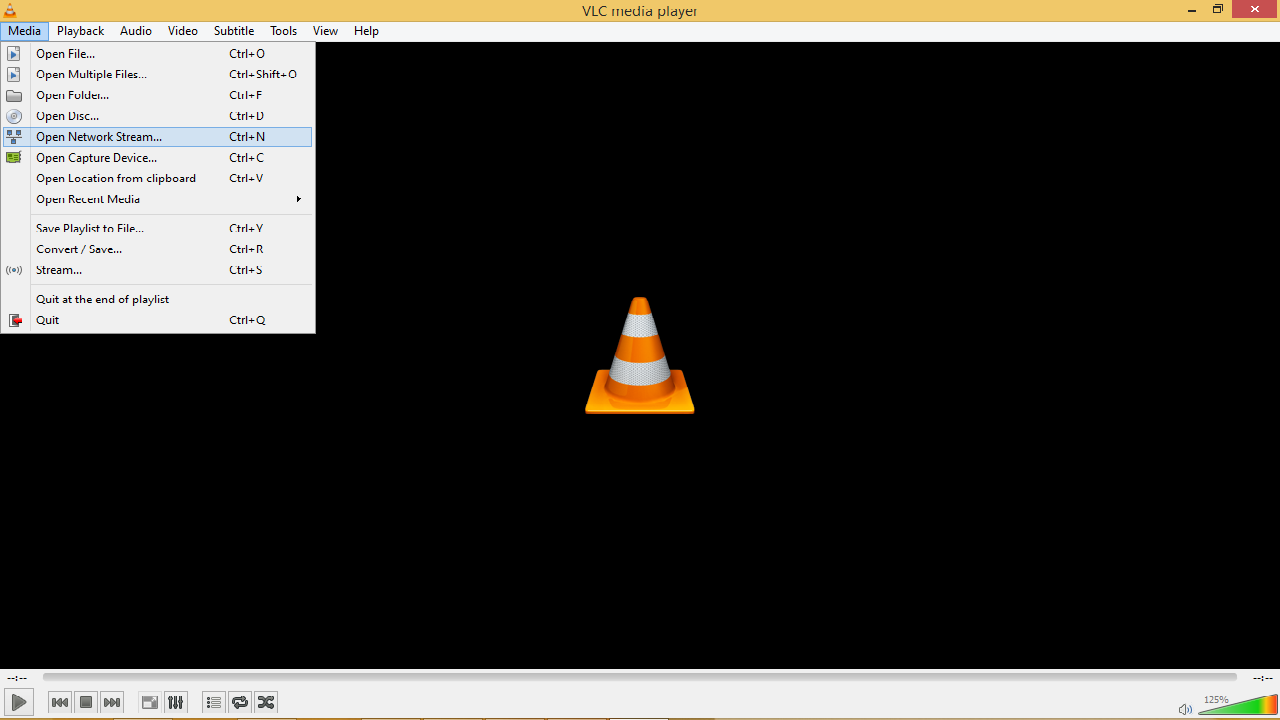Expand the Open Recent Media submenu
Viewport: 1280px width, 720px height.
[88, 199]
